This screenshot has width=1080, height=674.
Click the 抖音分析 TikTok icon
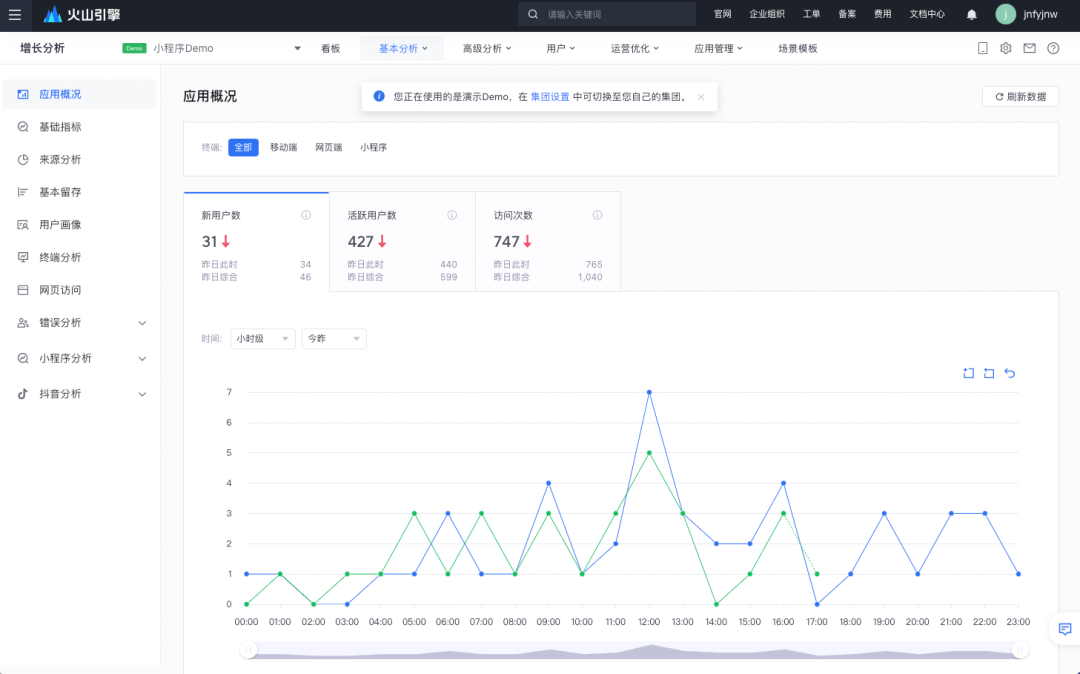pos(23,394)
